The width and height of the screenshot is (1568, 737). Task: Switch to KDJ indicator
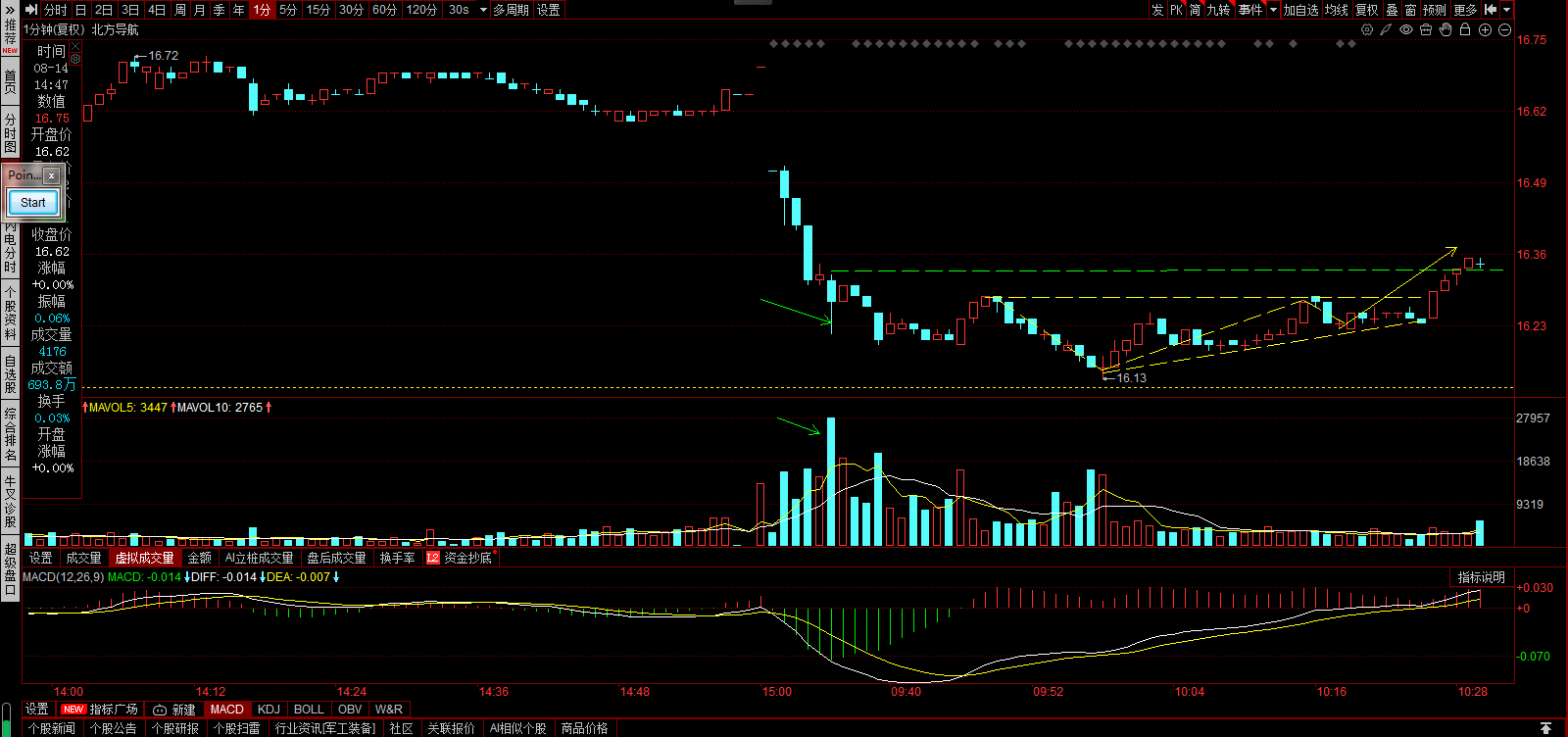tap(269, 709)
